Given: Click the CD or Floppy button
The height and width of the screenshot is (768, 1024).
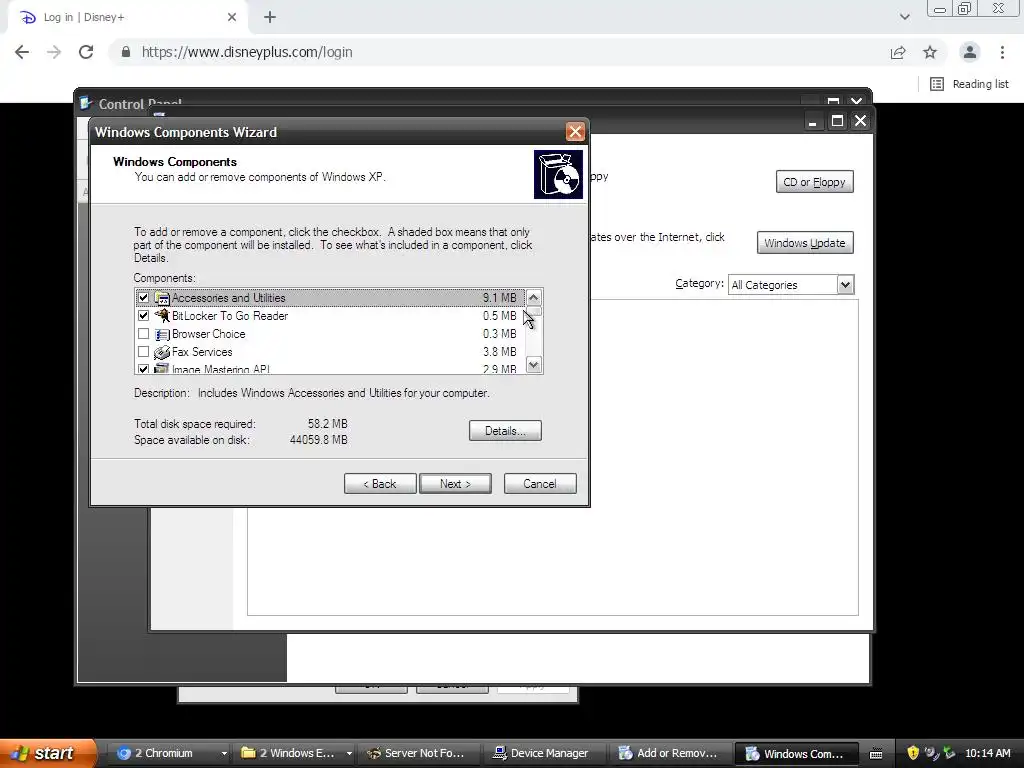Looking at the screenshot, I should (814, 182).
